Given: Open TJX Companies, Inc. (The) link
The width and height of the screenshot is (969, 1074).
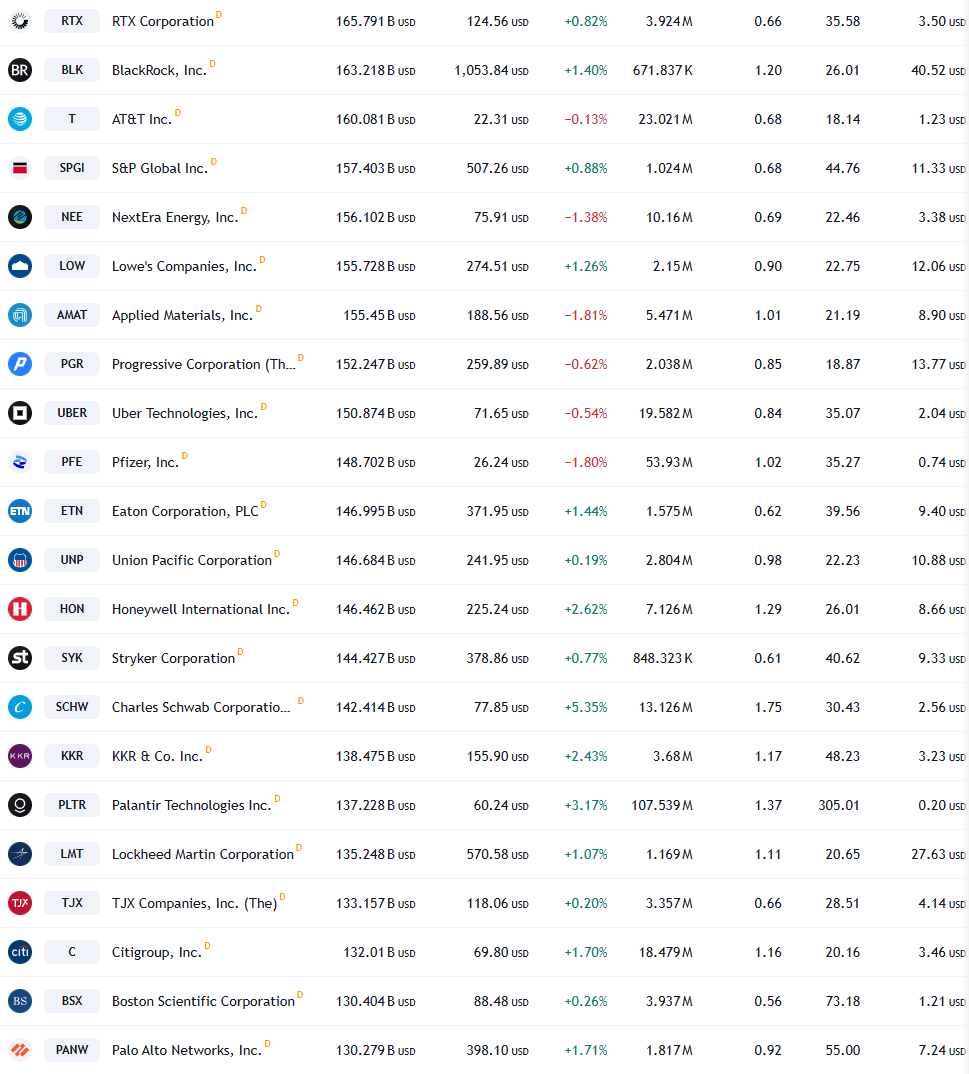Looking at the screenshot, I should pyautogui.click(x=194, y=903).
